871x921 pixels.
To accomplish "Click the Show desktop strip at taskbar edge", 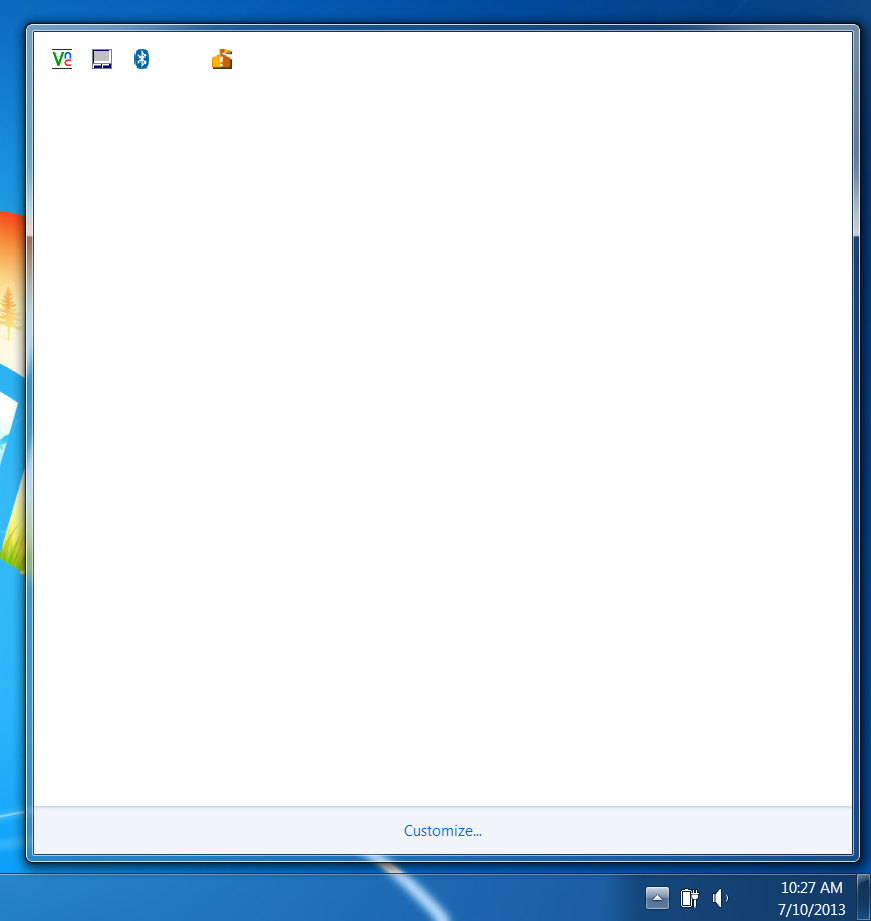I will click(863, 898).
